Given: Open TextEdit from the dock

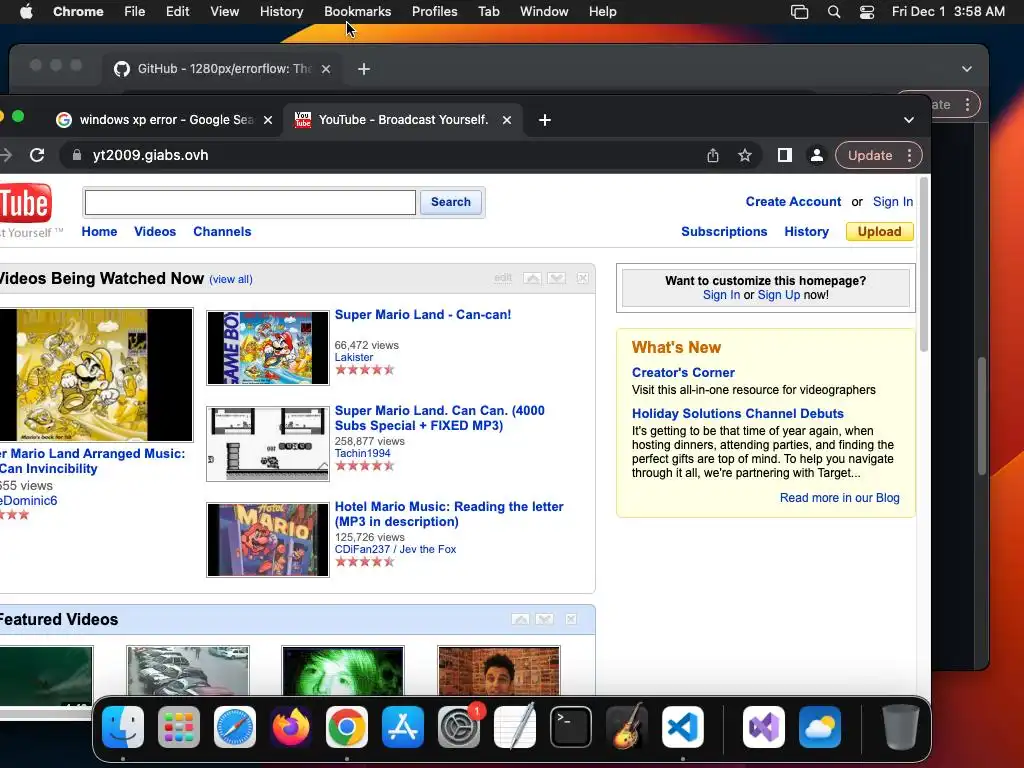Looking at the screenshot, I should tap(515, 727).
